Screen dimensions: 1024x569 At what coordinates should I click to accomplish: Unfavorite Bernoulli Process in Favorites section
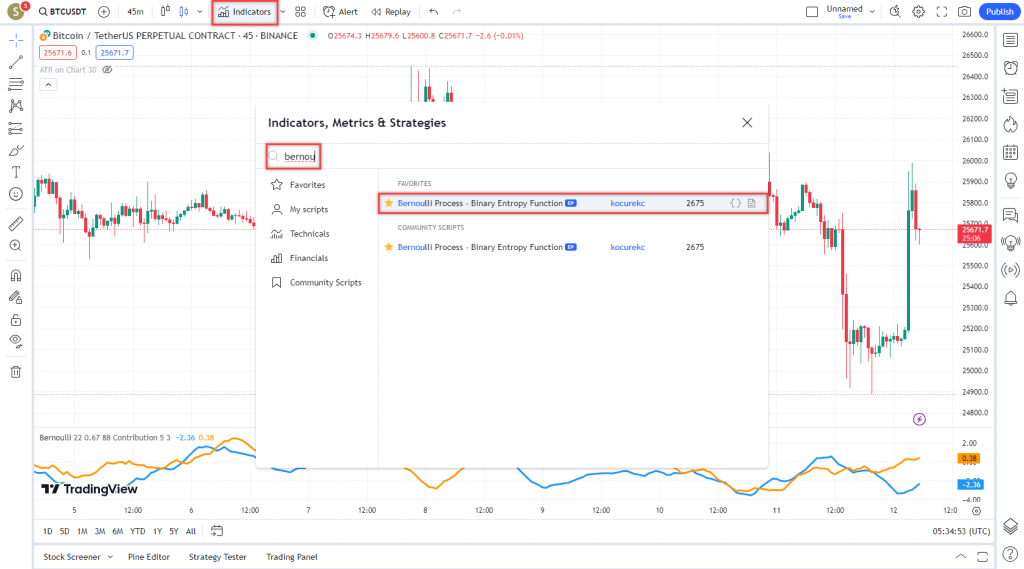[389, 203]
